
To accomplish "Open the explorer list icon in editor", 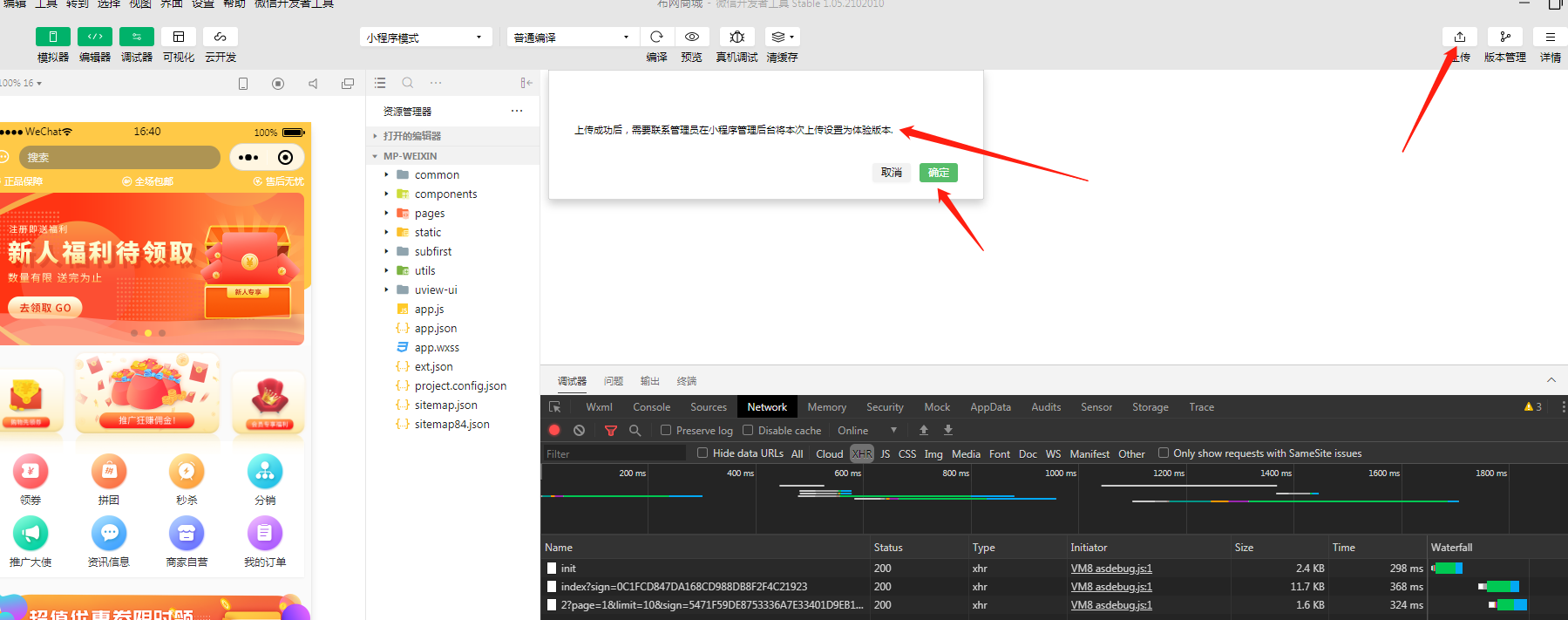I will click(380, 83).
